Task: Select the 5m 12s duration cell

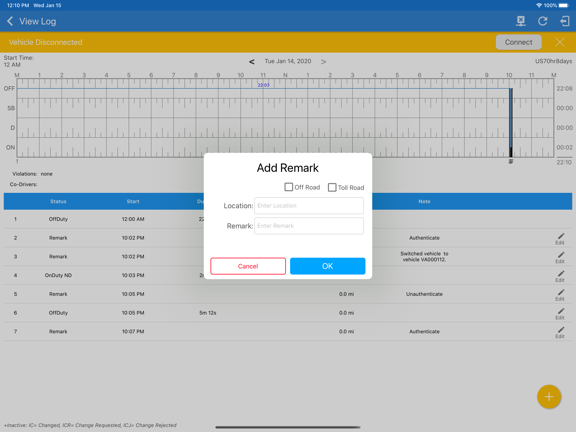Action: coord(208,313)
